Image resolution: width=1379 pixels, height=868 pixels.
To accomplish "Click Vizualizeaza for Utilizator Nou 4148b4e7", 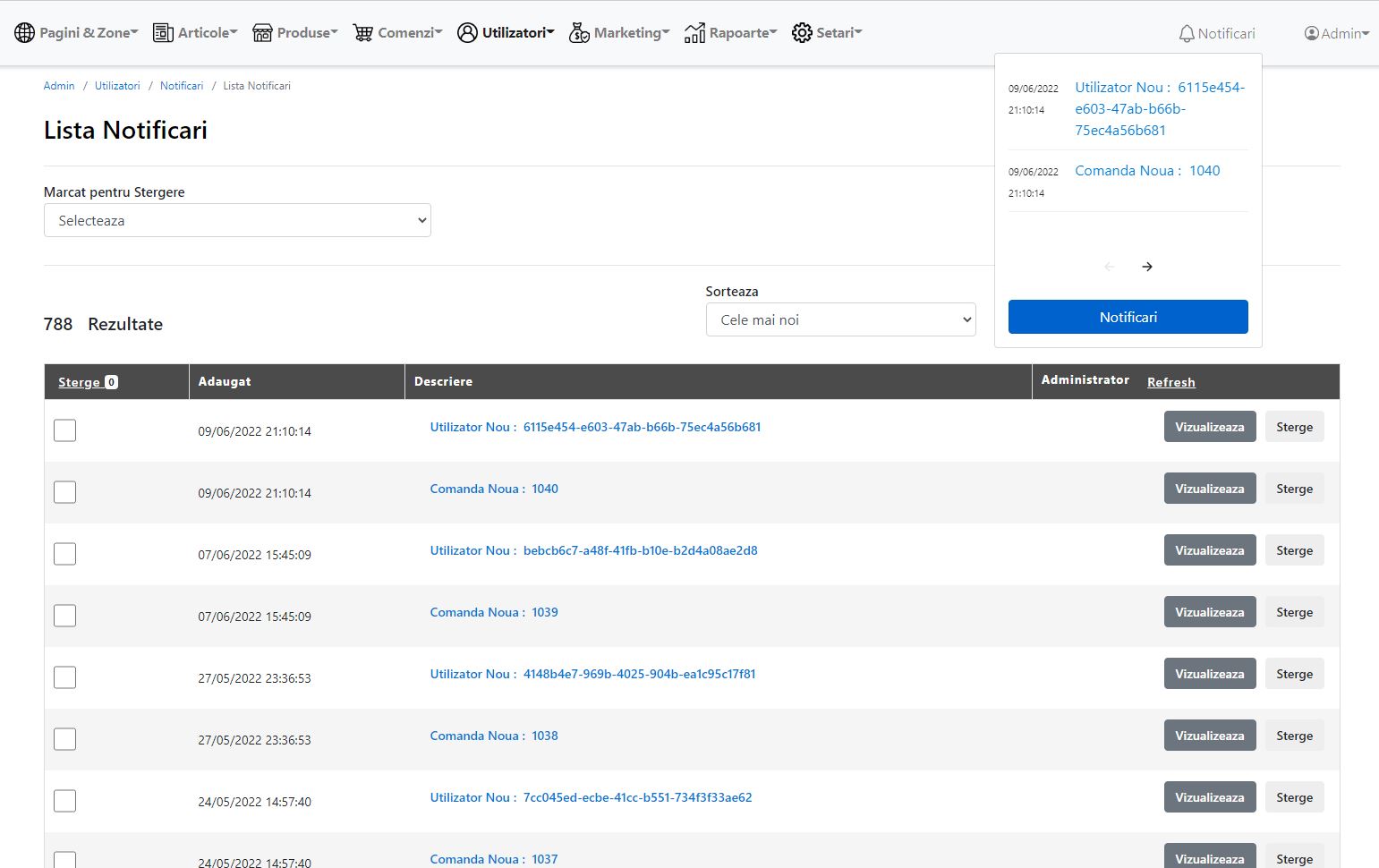I will tap(1210, 674).
